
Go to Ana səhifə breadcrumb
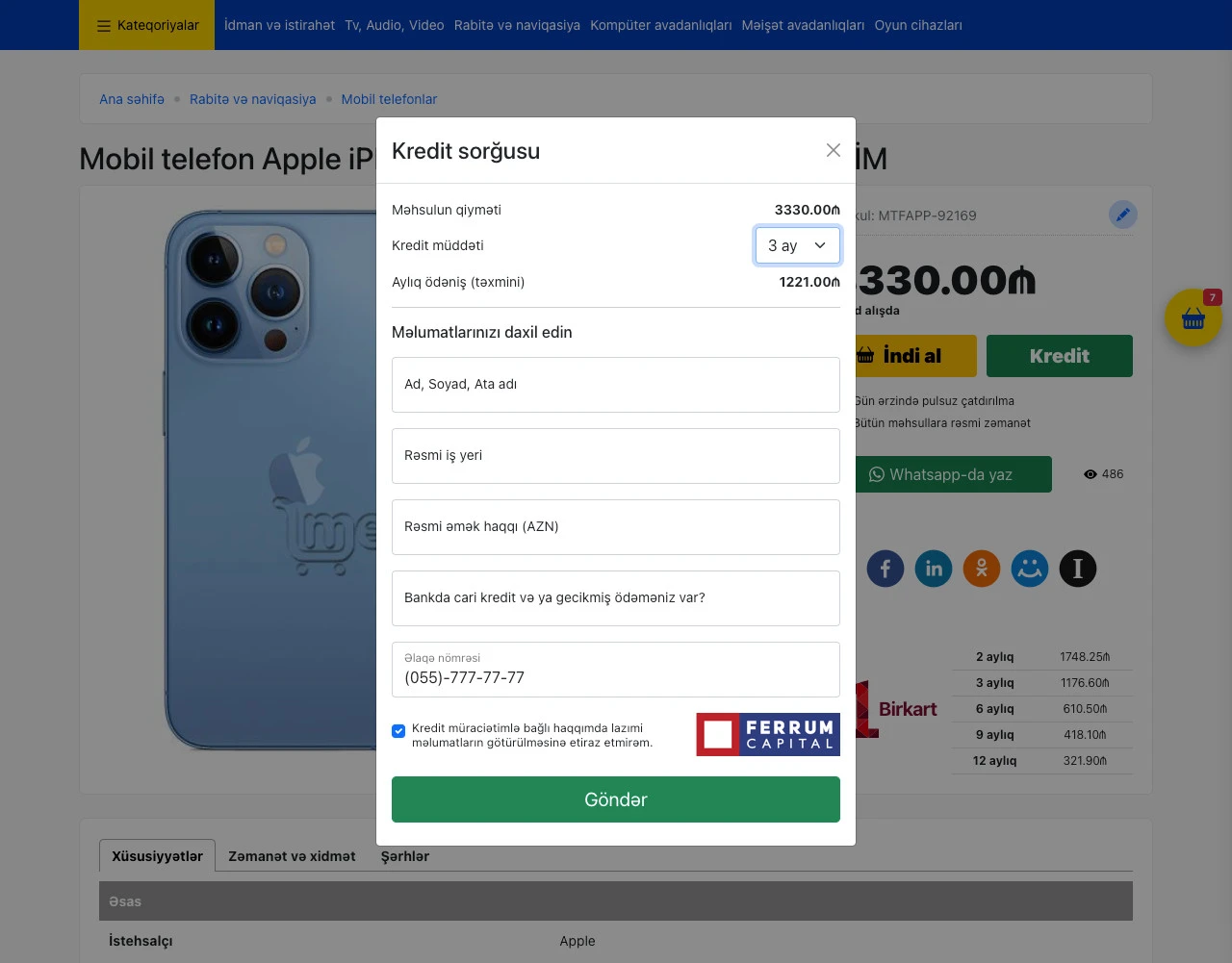pos(132,99)
